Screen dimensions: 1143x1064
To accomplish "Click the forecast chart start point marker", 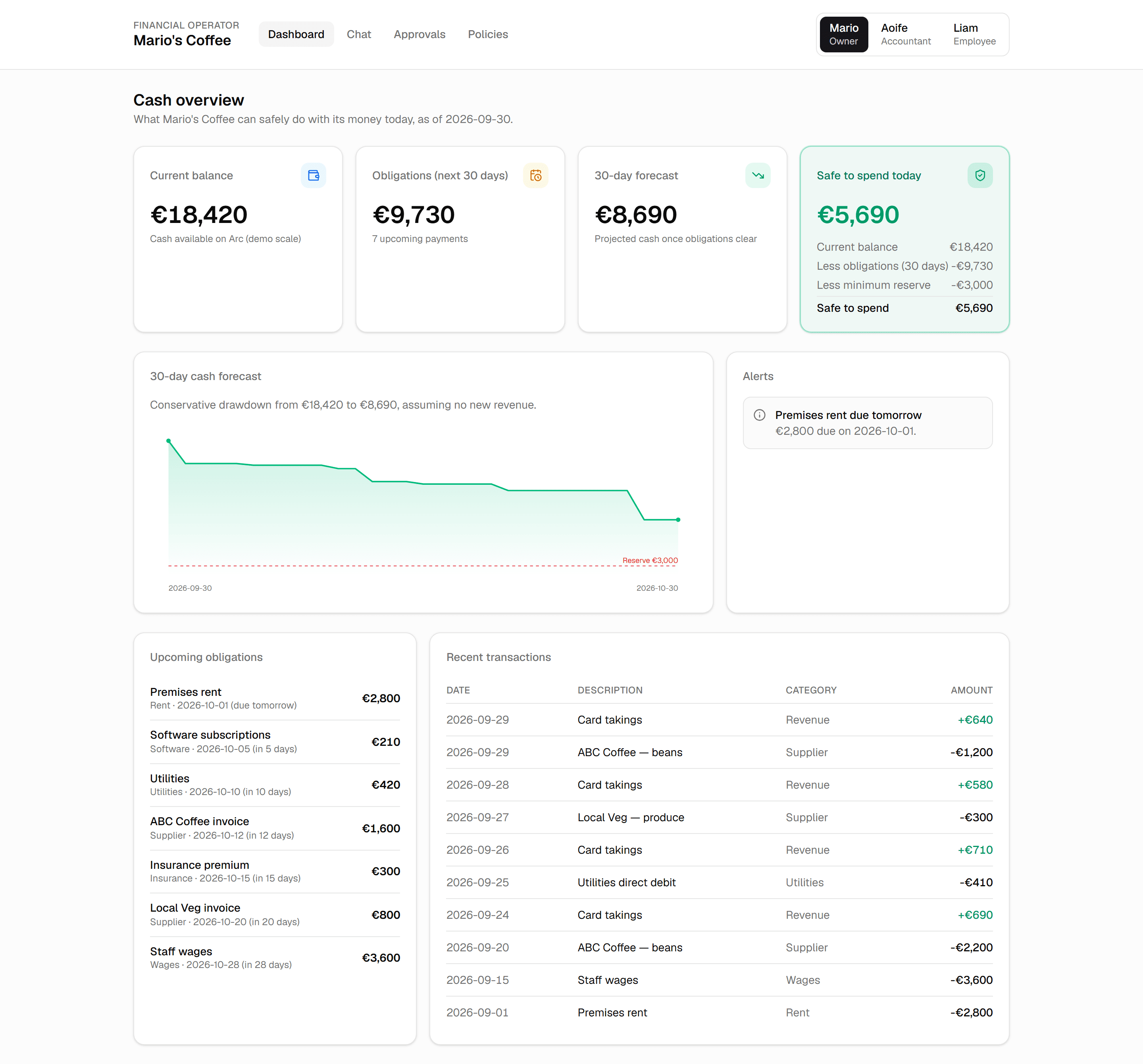I will 168,441.
